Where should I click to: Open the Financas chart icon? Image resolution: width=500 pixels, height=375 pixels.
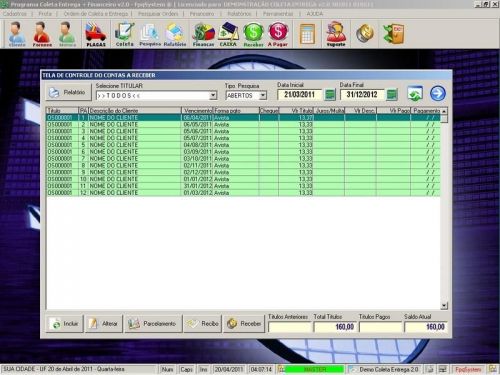[x=203, y=34]
